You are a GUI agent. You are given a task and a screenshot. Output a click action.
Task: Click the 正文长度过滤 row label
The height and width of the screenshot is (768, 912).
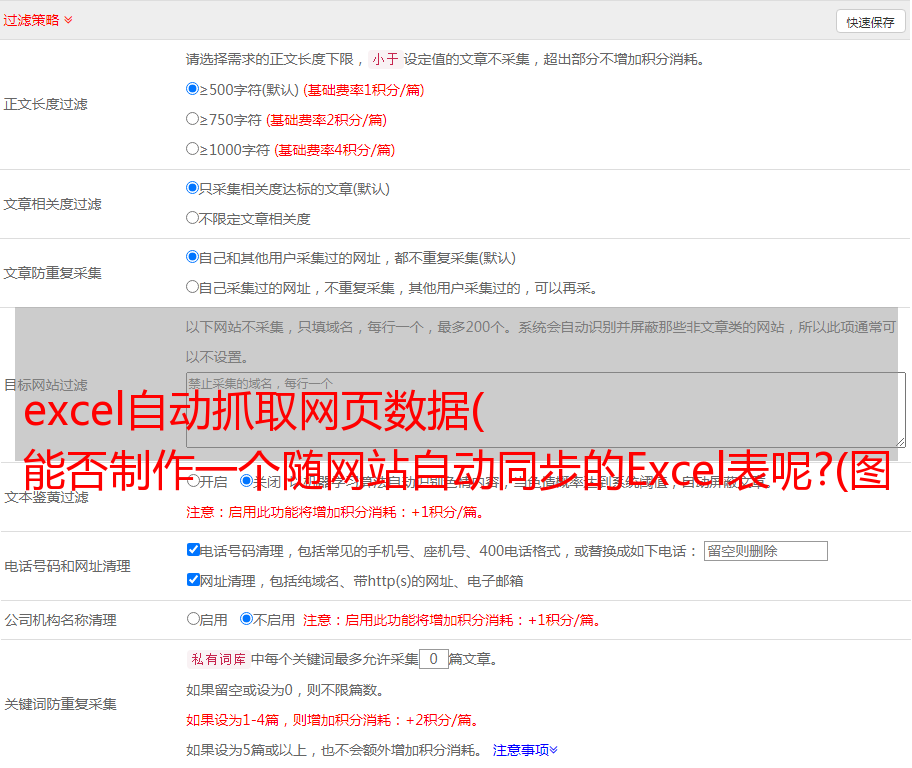pyautogui.click(x=45, y=104)
